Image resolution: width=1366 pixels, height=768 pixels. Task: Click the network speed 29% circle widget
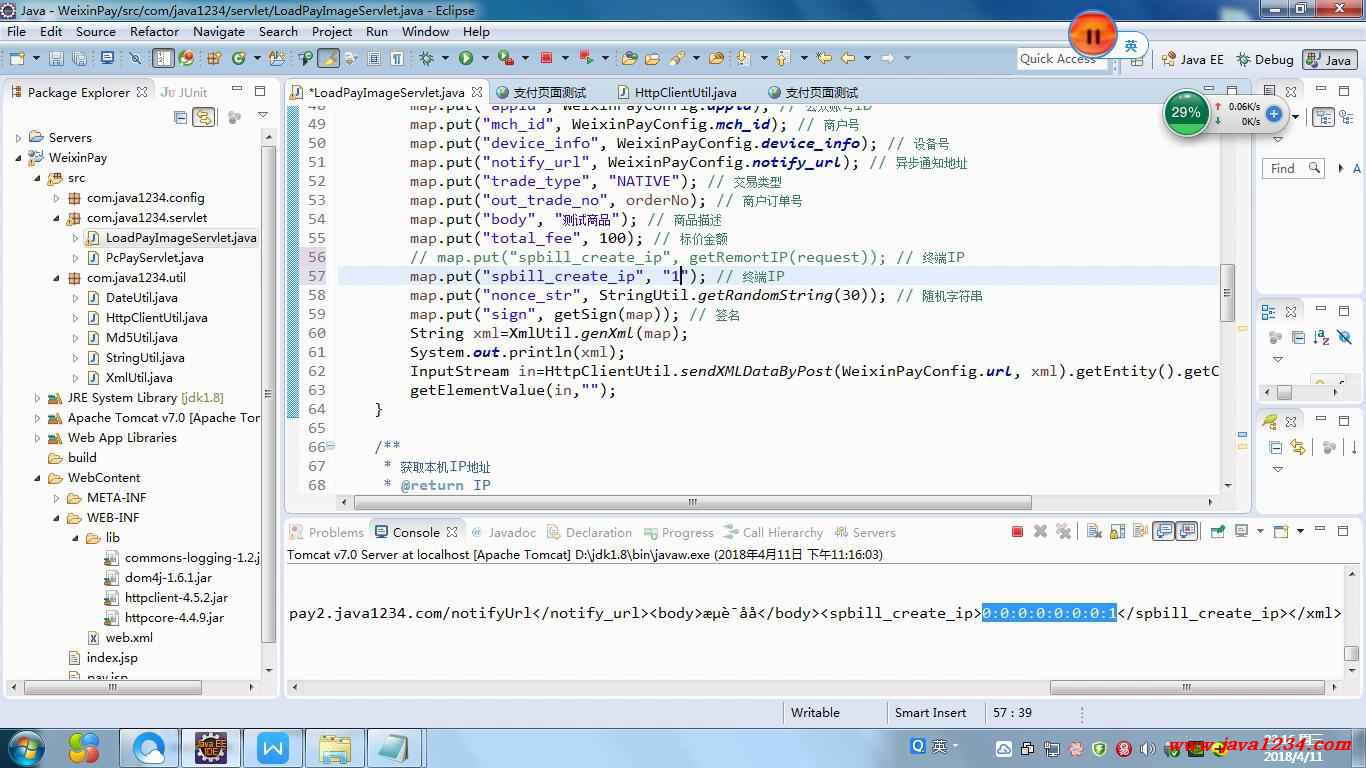click(1186, 113)
